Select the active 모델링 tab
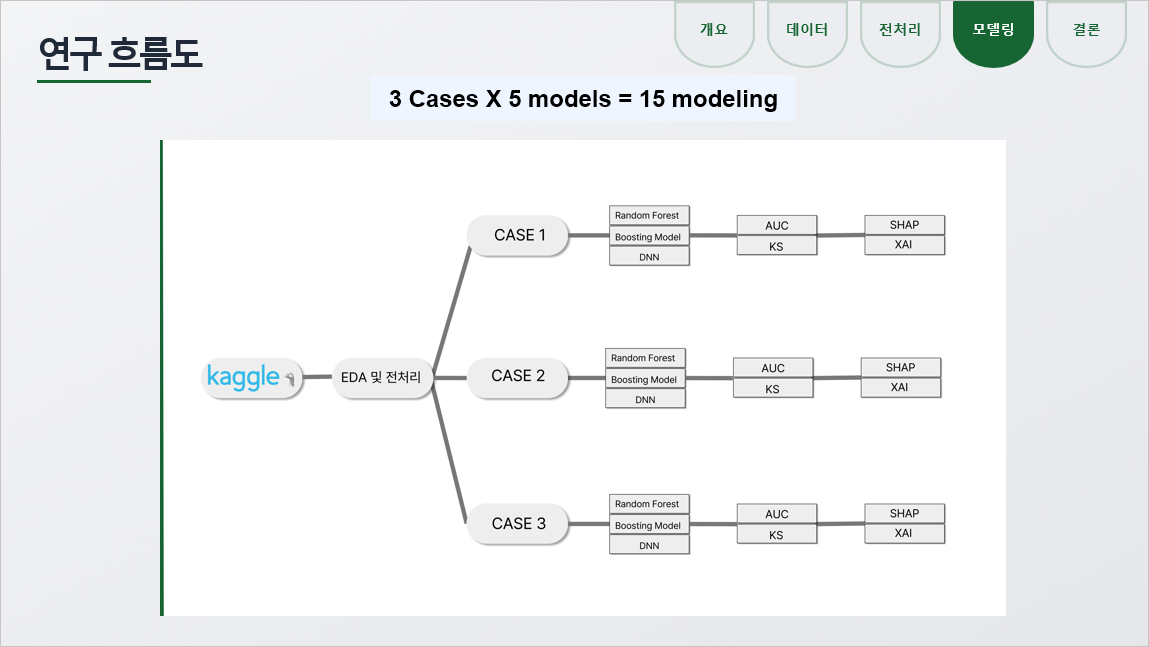Viewport: 1149px width, 647px height. tap(993, 30)
